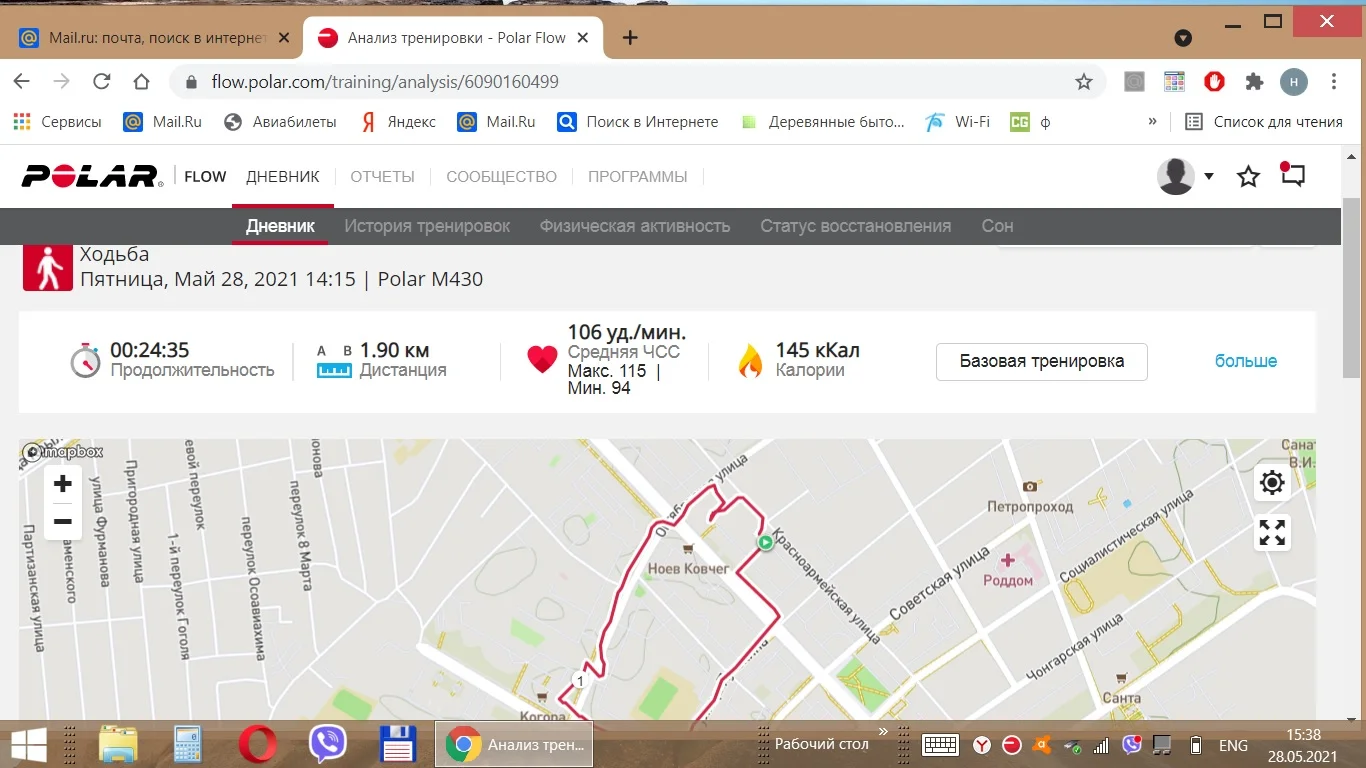Screen dimensions: 1366x768
Task: Select the ДНЕВНИК top navigation item
Action: [x=283, y=177]
